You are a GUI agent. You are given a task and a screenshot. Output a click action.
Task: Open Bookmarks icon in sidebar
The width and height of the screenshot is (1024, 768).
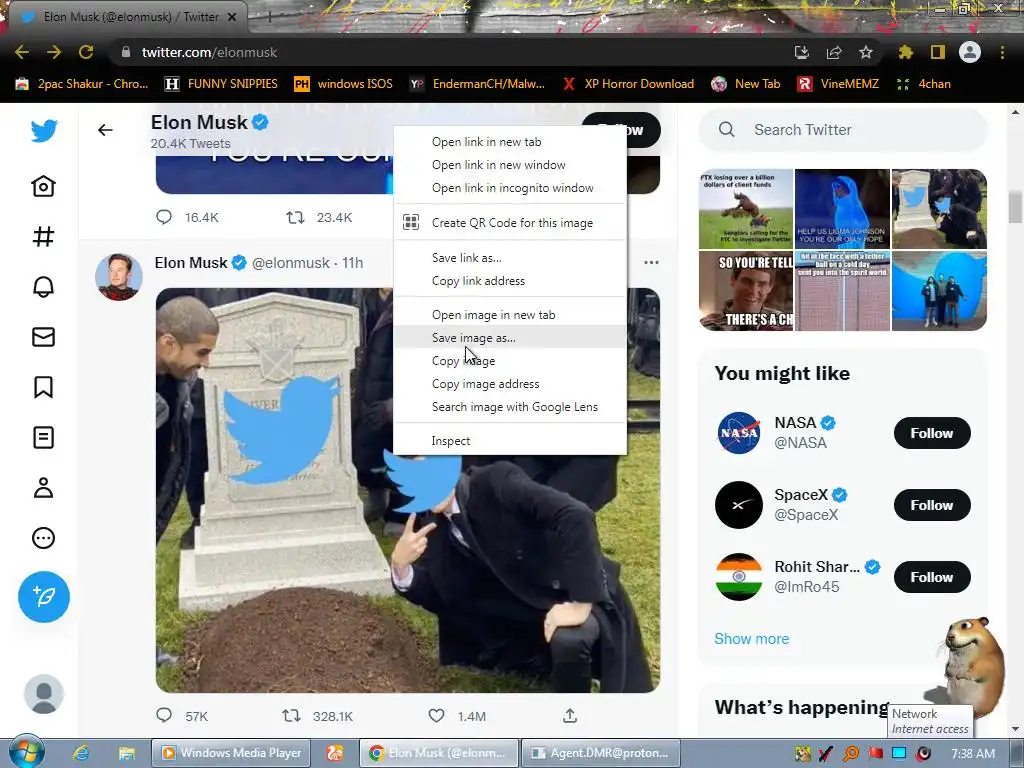tap(44, 387)
